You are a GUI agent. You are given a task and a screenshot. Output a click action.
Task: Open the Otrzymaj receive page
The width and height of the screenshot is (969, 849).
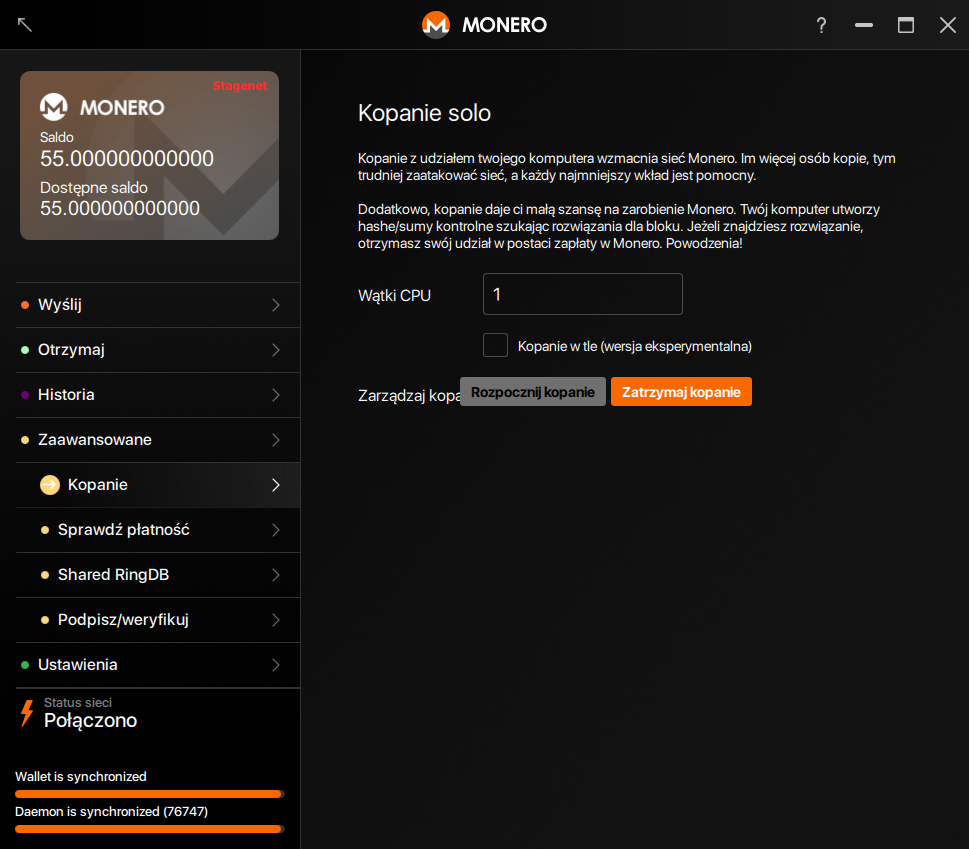click(x=158, y=350)
